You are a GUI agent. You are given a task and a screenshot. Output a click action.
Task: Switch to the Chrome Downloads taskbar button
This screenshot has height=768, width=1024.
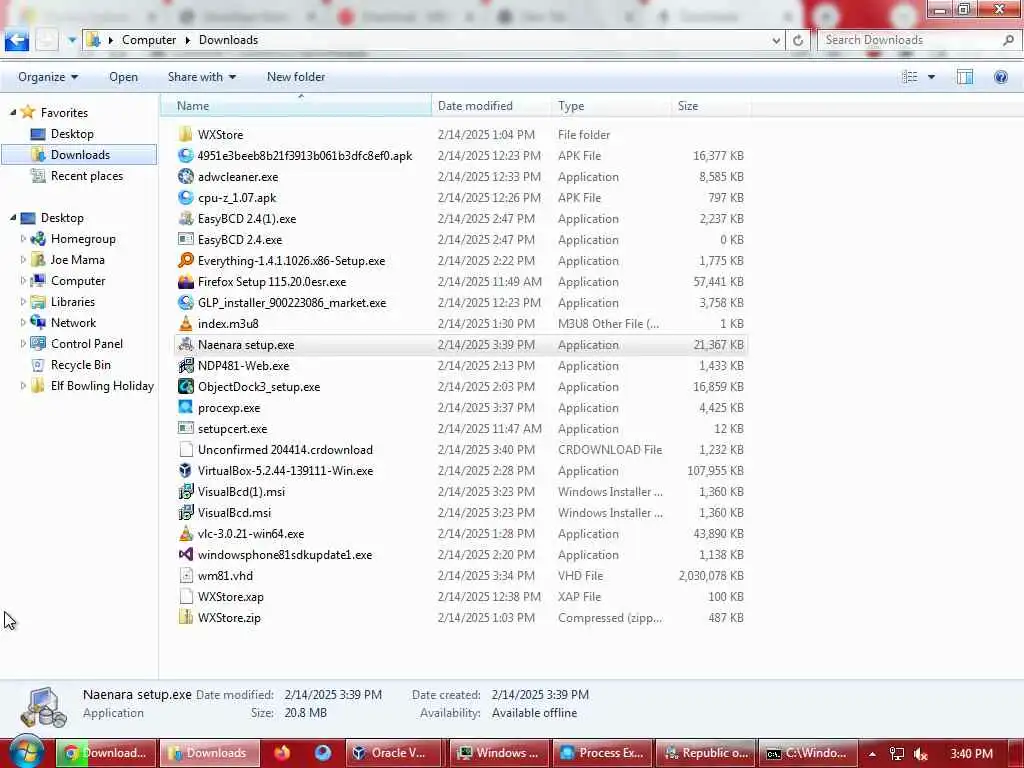(x=106, y=753)
